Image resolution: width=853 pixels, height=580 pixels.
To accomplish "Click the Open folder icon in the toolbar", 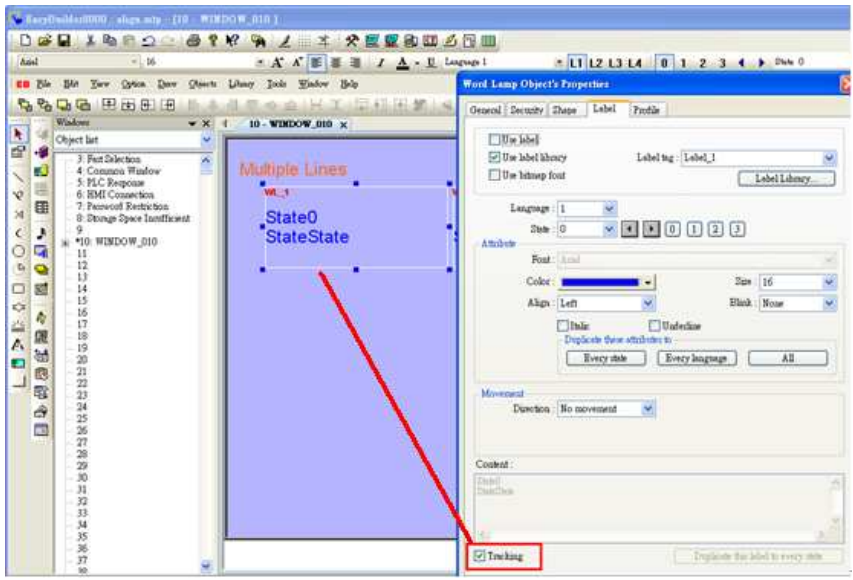I will coord(45,40).
